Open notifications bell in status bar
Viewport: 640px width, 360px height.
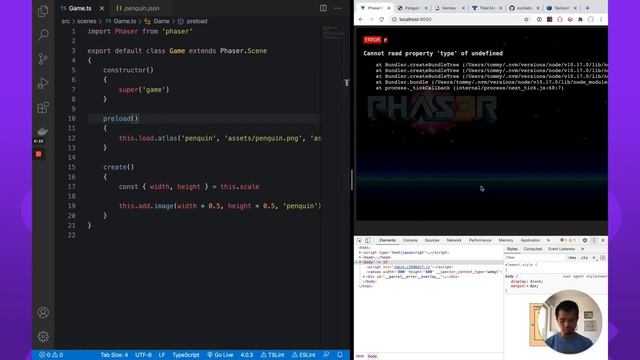pyautogui.click(x=340, y=355)
